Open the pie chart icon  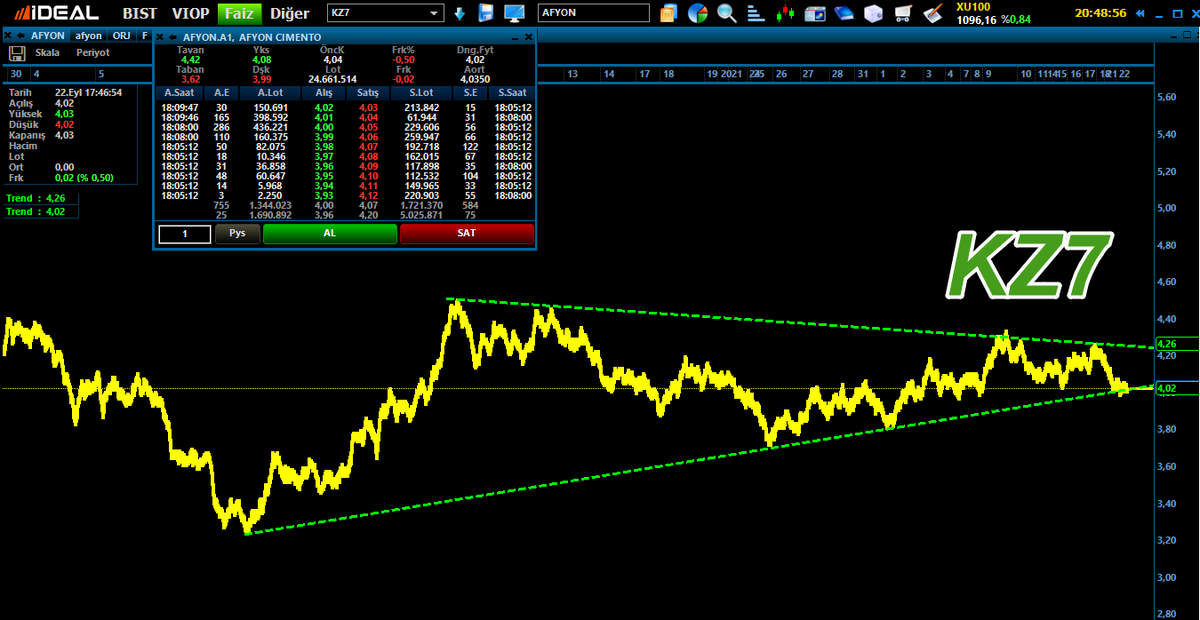click(698, 14)
